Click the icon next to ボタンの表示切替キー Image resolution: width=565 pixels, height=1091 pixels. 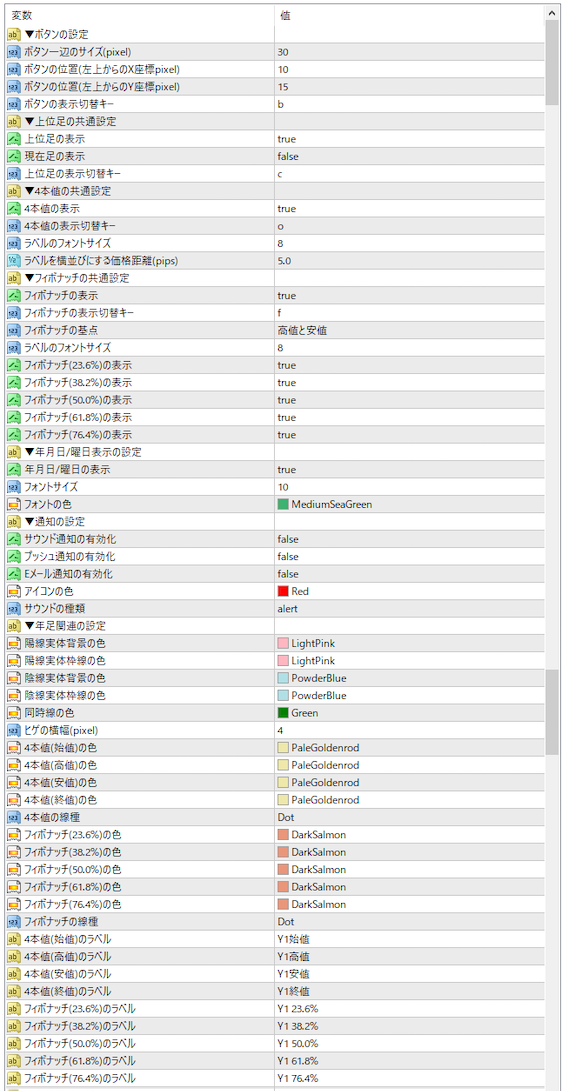pyautogui.click(x=14, y=104)
